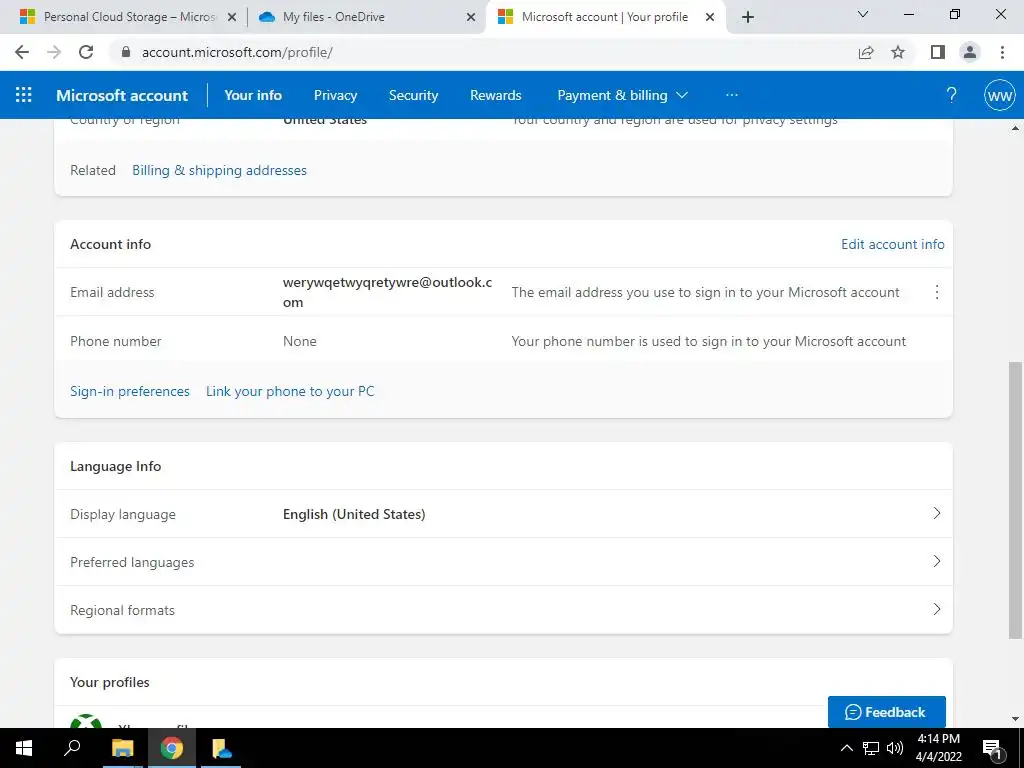Click the Feedback button
Viewport: 1024px width, 768px height.
(886, 712)
